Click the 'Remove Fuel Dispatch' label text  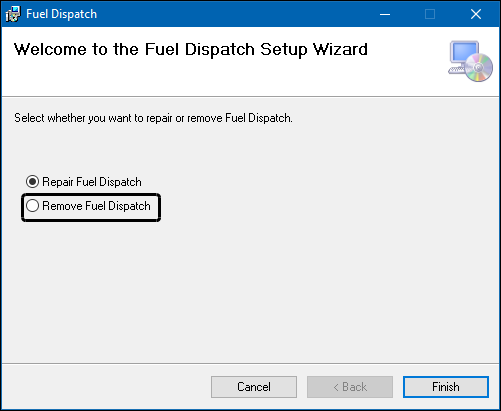tap(96, 206)
